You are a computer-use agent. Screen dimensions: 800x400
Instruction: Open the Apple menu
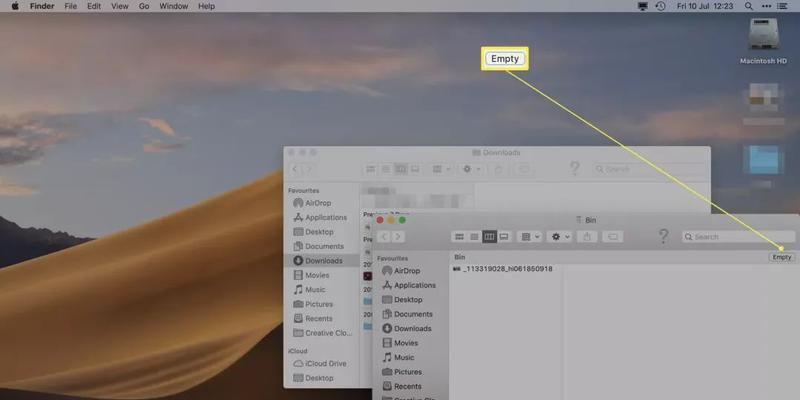click(15, 6)
